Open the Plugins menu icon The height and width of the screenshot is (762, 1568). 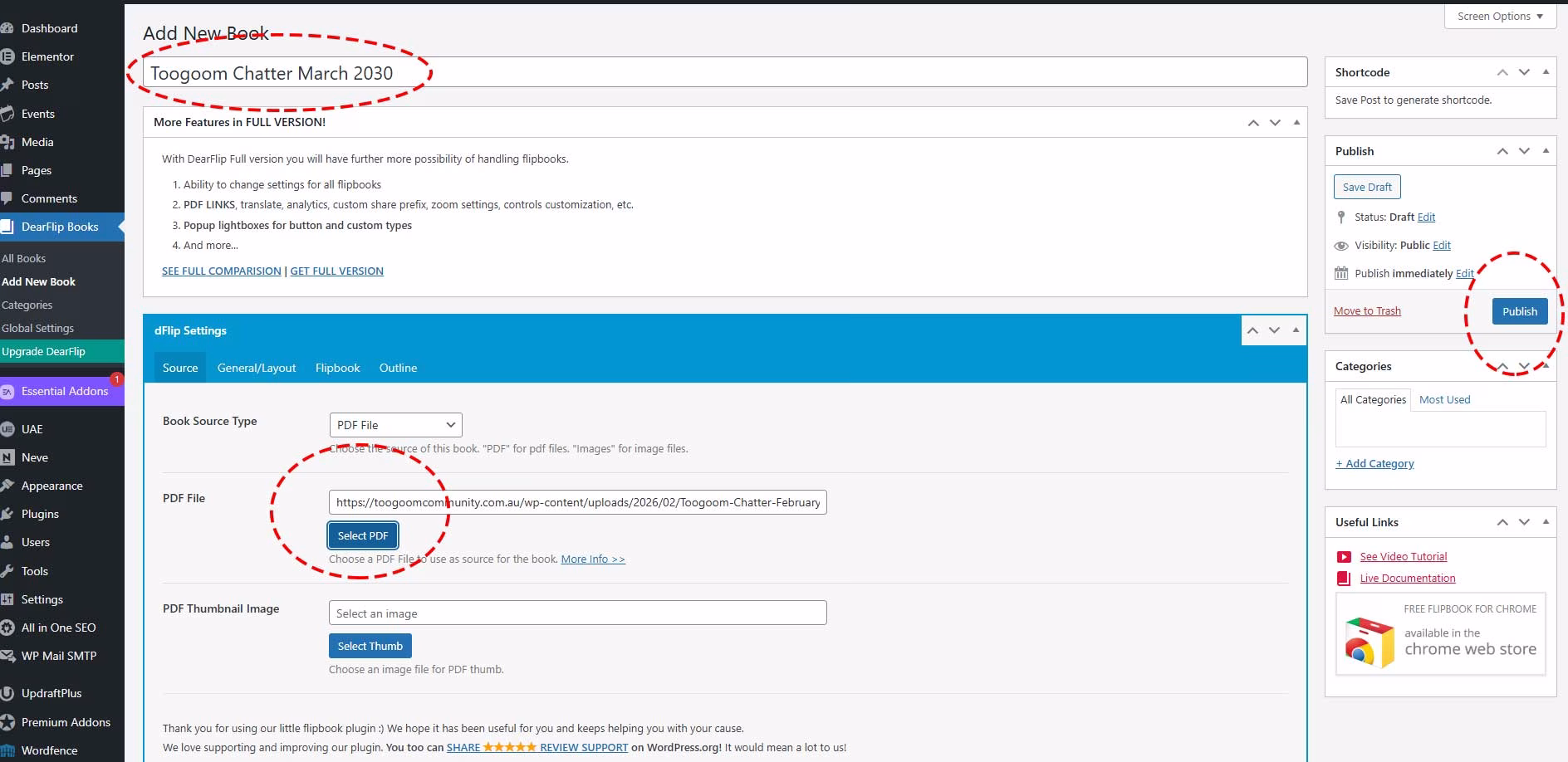[x=7, y=514]
